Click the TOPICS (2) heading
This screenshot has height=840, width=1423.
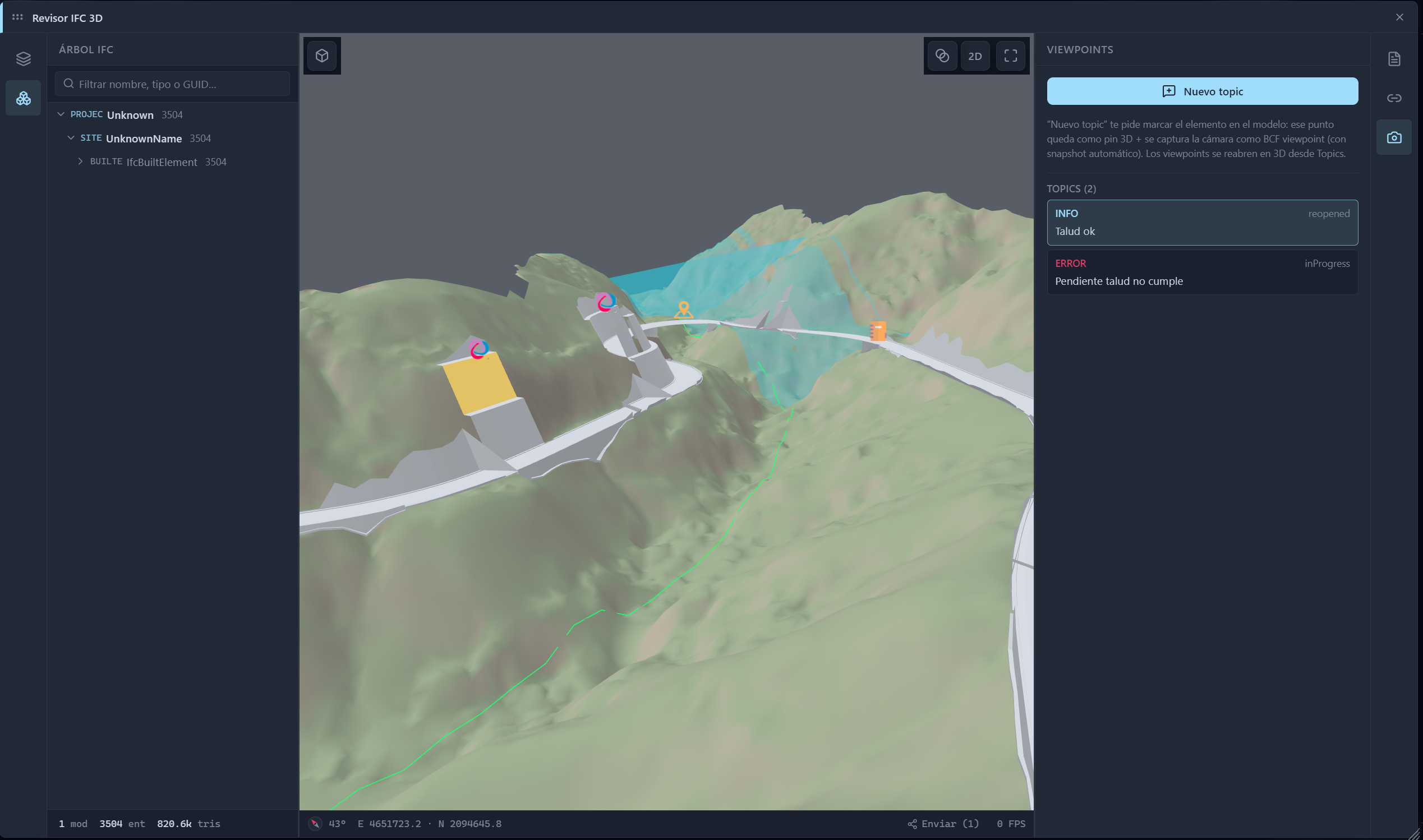pyautogui.click(x=1071, y=188)
